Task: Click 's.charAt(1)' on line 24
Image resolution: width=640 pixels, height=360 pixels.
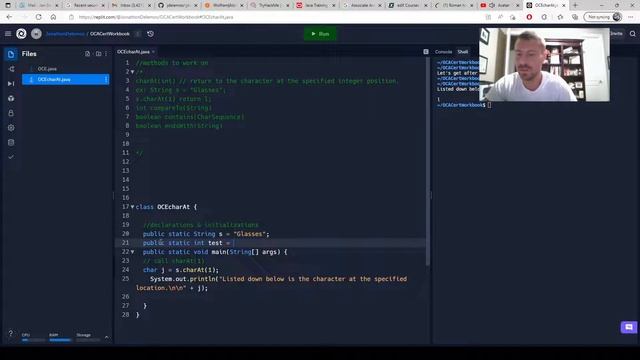Action: pos(196,270)
